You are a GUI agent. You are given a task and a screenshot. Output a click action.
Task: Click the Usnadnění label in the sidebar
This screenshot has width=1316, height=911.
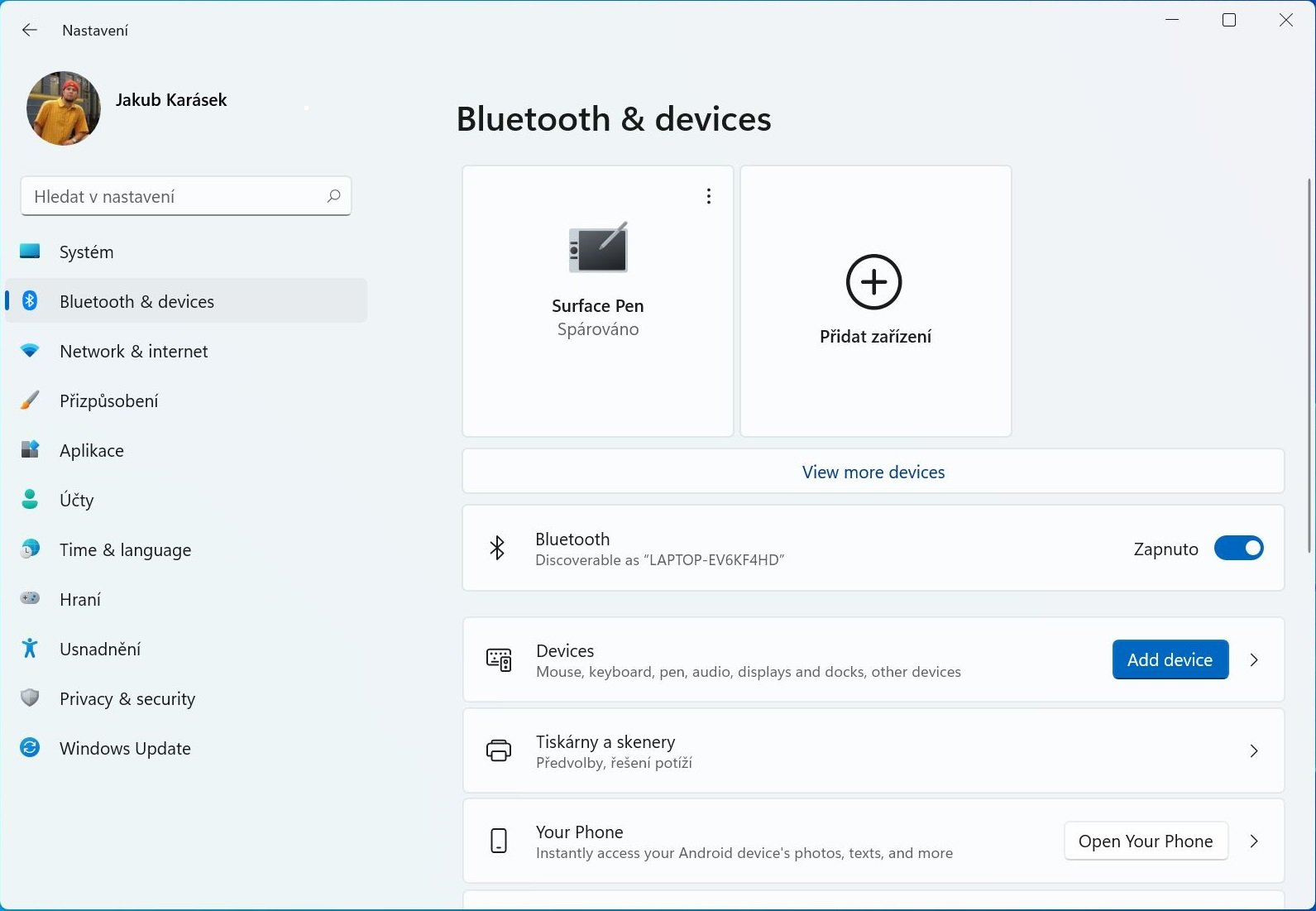coord(100,649)
